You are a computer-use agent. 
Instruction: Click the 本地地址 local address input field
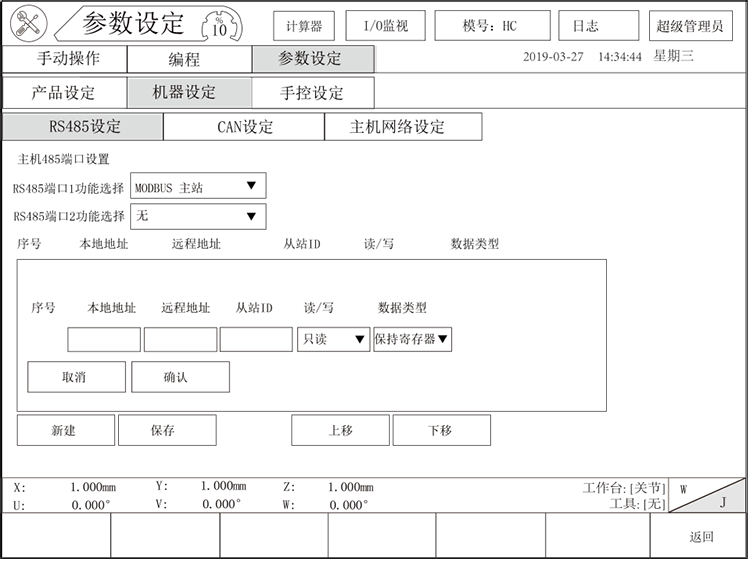coord(104,340)
